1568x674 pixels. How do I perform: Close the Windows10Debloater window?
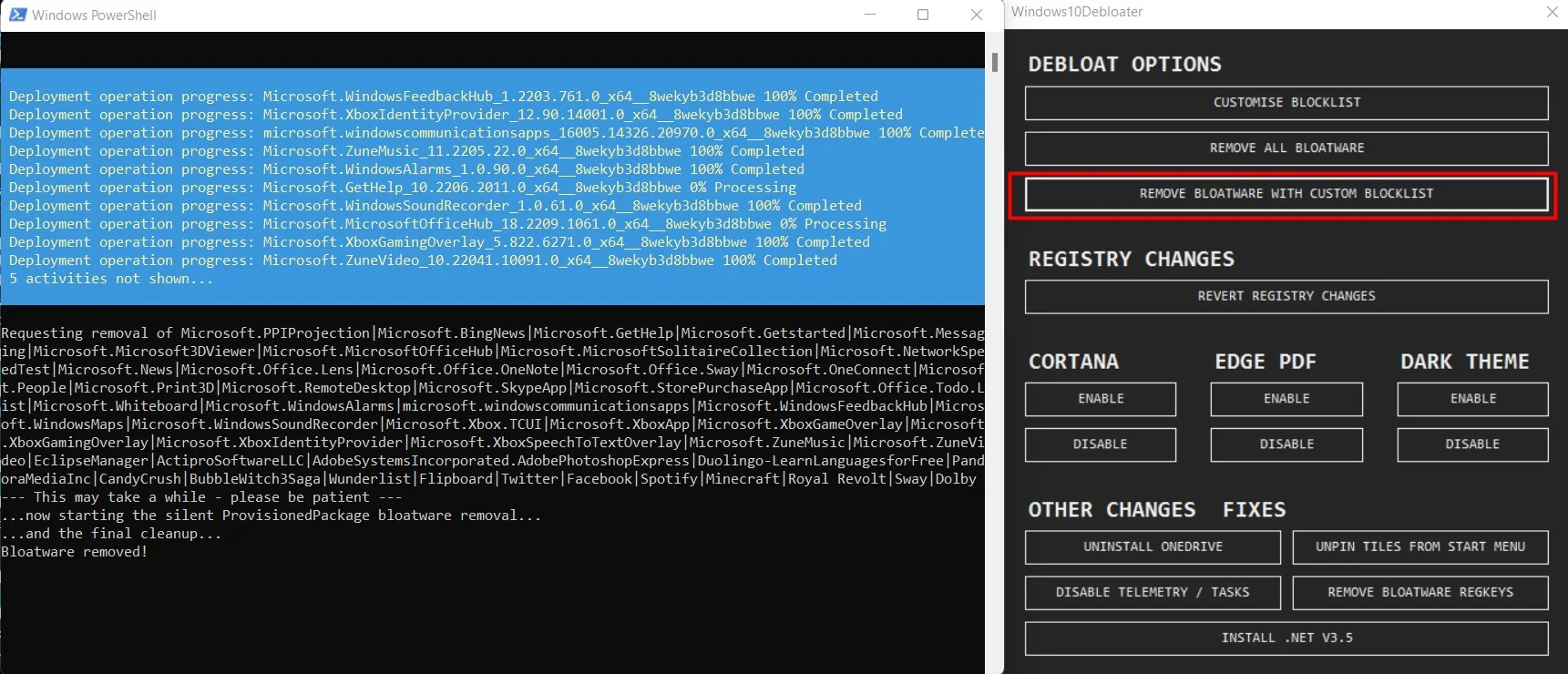tap(1552, 12)
